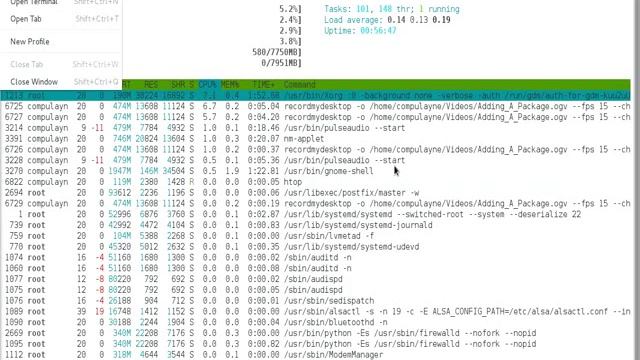The height and width of the screenshot is (360, 640).
Task: Click the Command column header
Action: coord(300,84)
